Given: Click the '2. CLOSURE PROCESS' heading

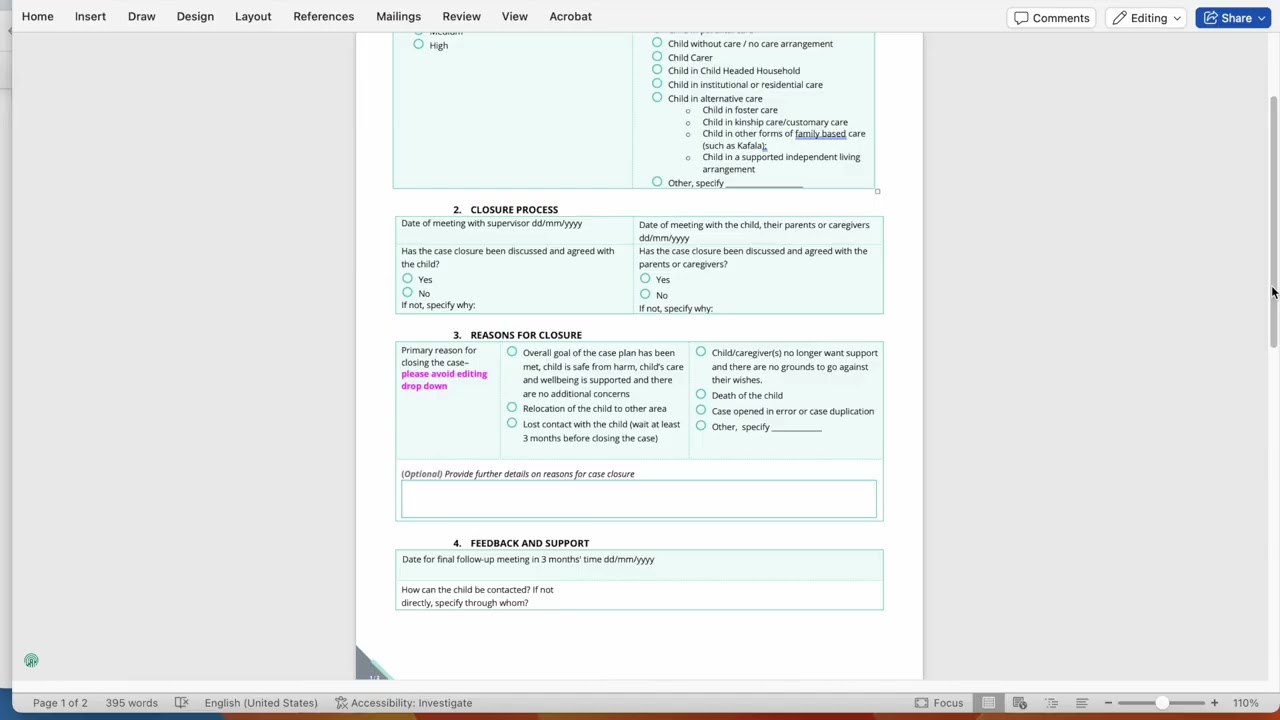Looking at the screenshot, I should [505, 209].
